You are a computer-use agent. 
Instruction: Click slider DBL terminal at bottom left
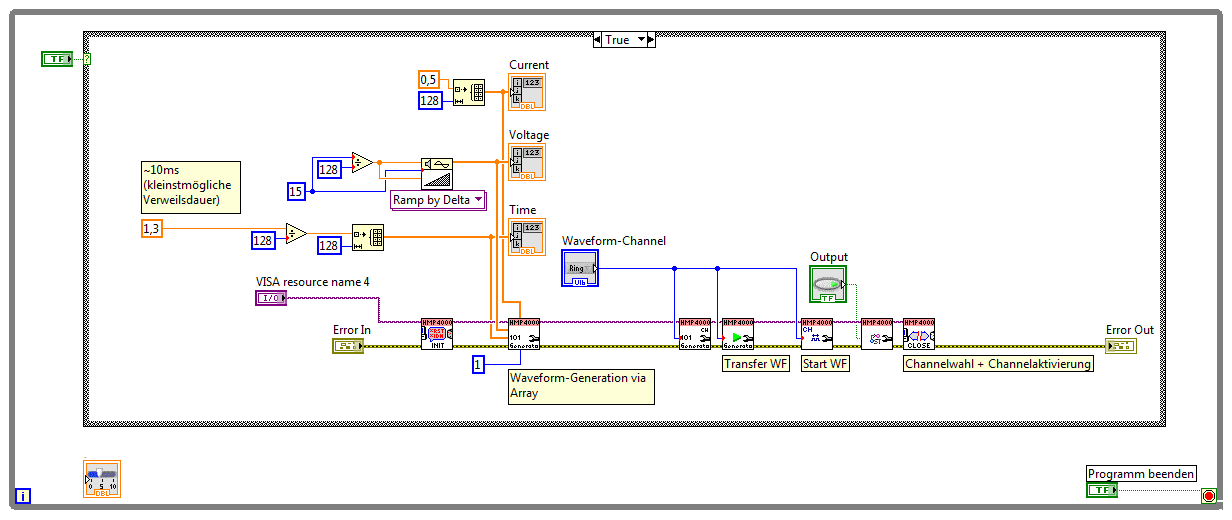tap(101, 479)
